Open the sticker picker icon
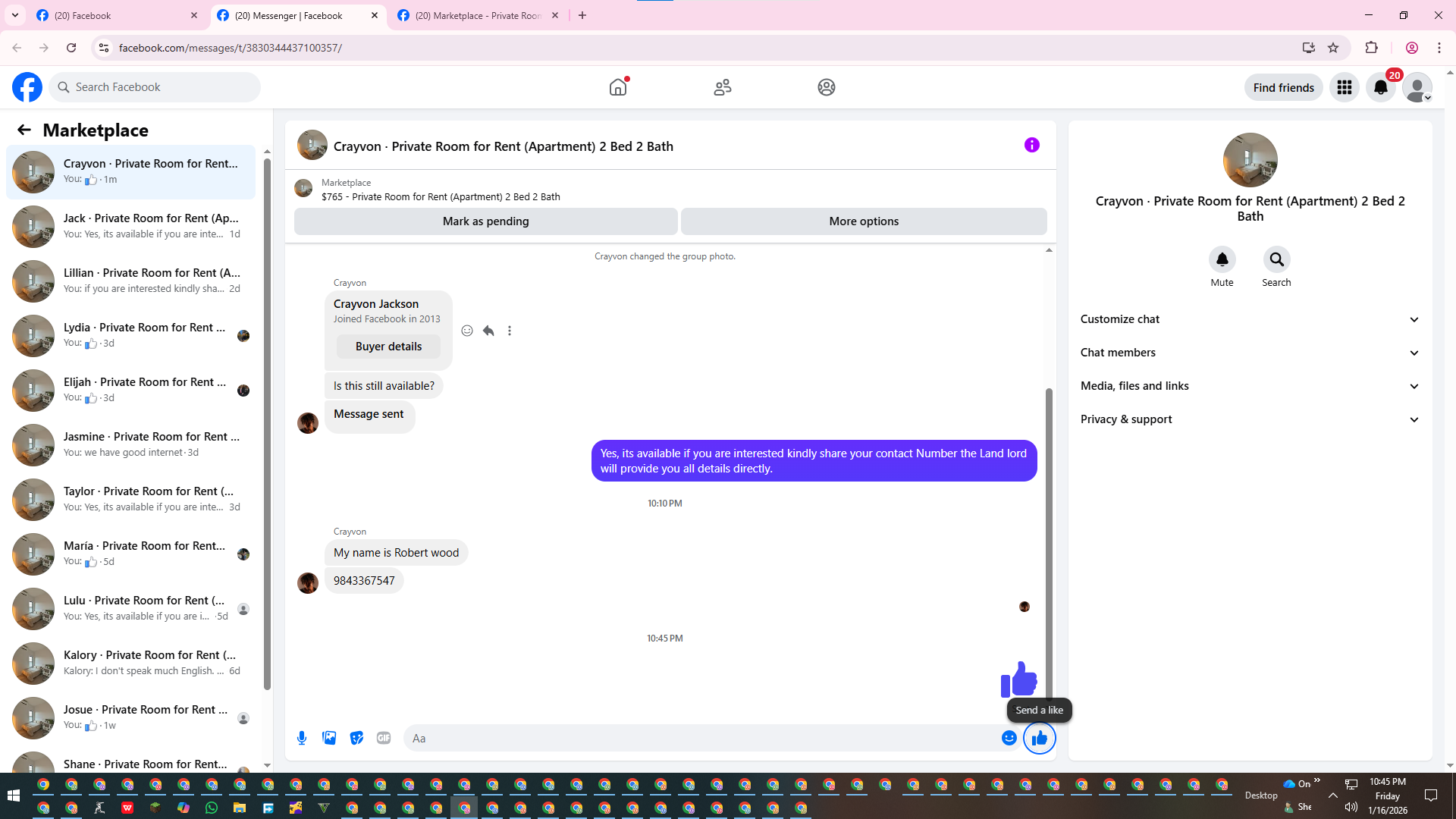The image size is (1456, 819). tap(356, 738)
